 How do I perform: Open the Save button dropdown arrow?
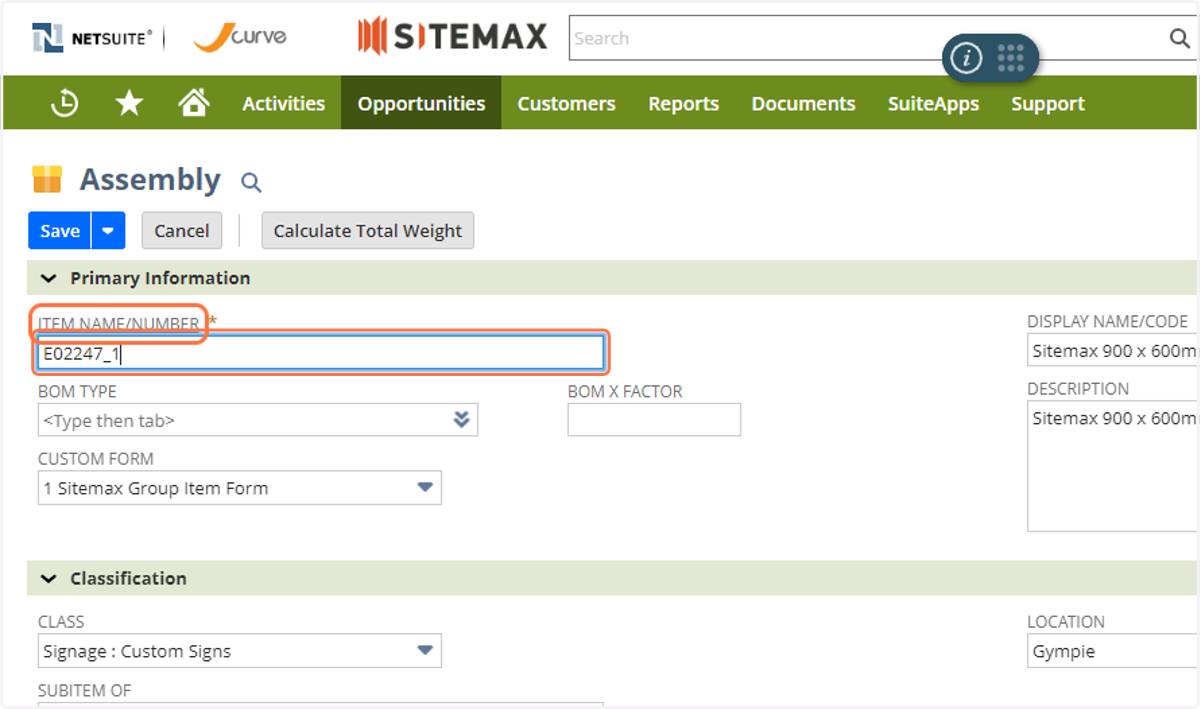click(108, 230)
